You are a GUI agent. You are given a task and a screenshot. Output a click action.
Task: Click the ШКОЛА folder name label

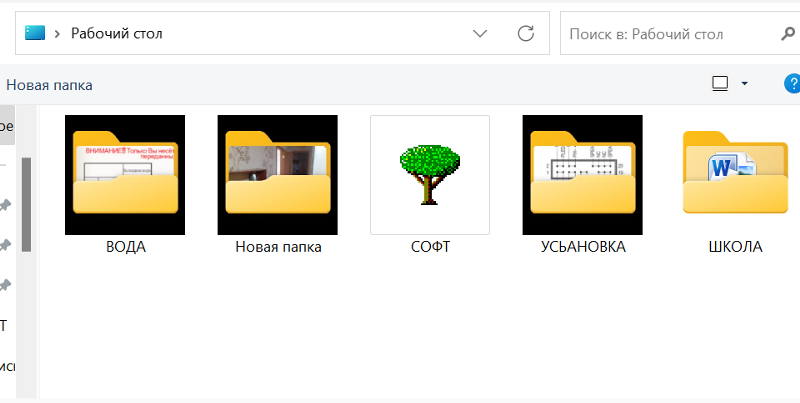click(735, 246)
